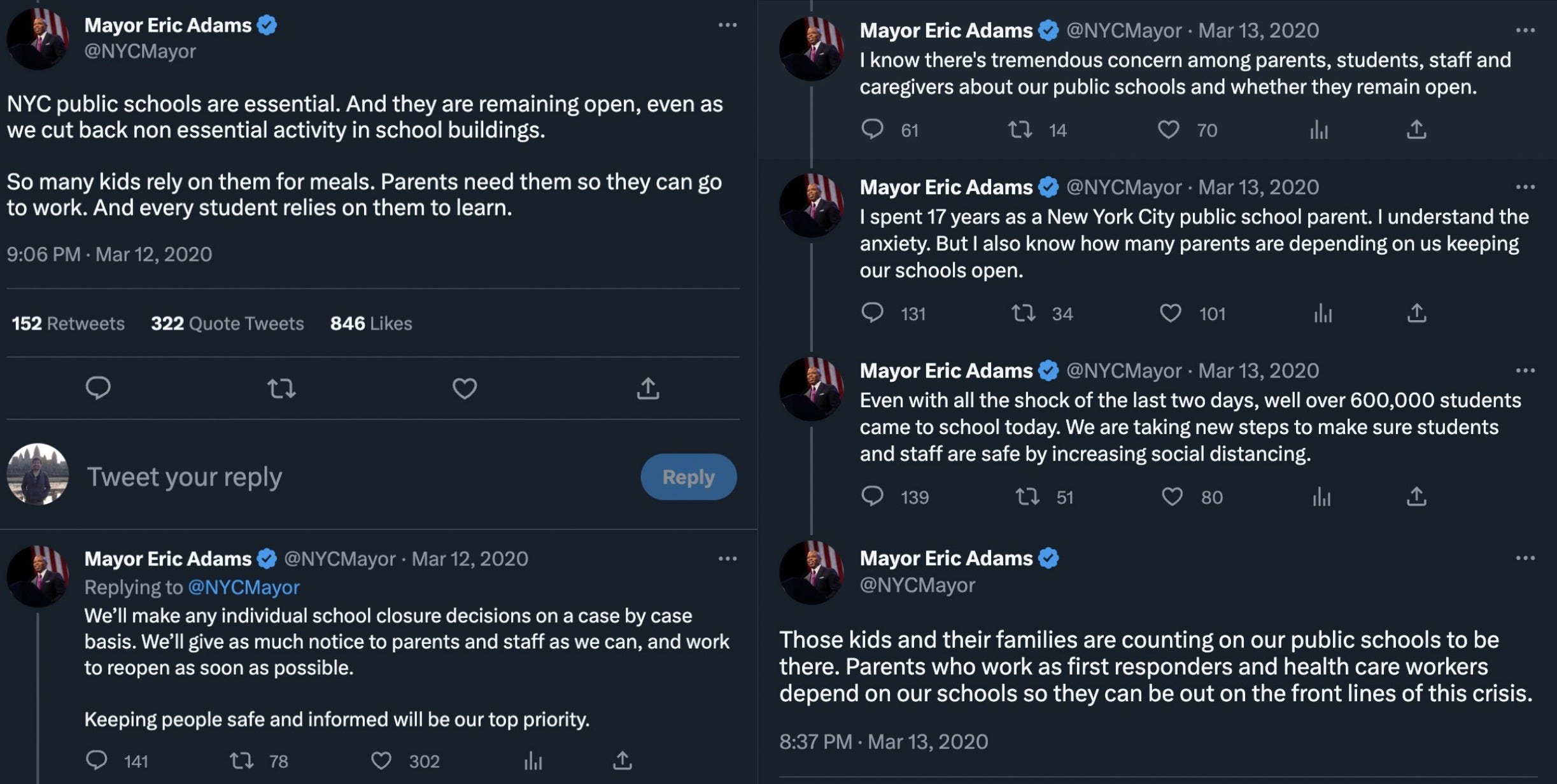The image size is (1557, 784).
Task: Open the 152 Retweets list
Action: point(68,323)
